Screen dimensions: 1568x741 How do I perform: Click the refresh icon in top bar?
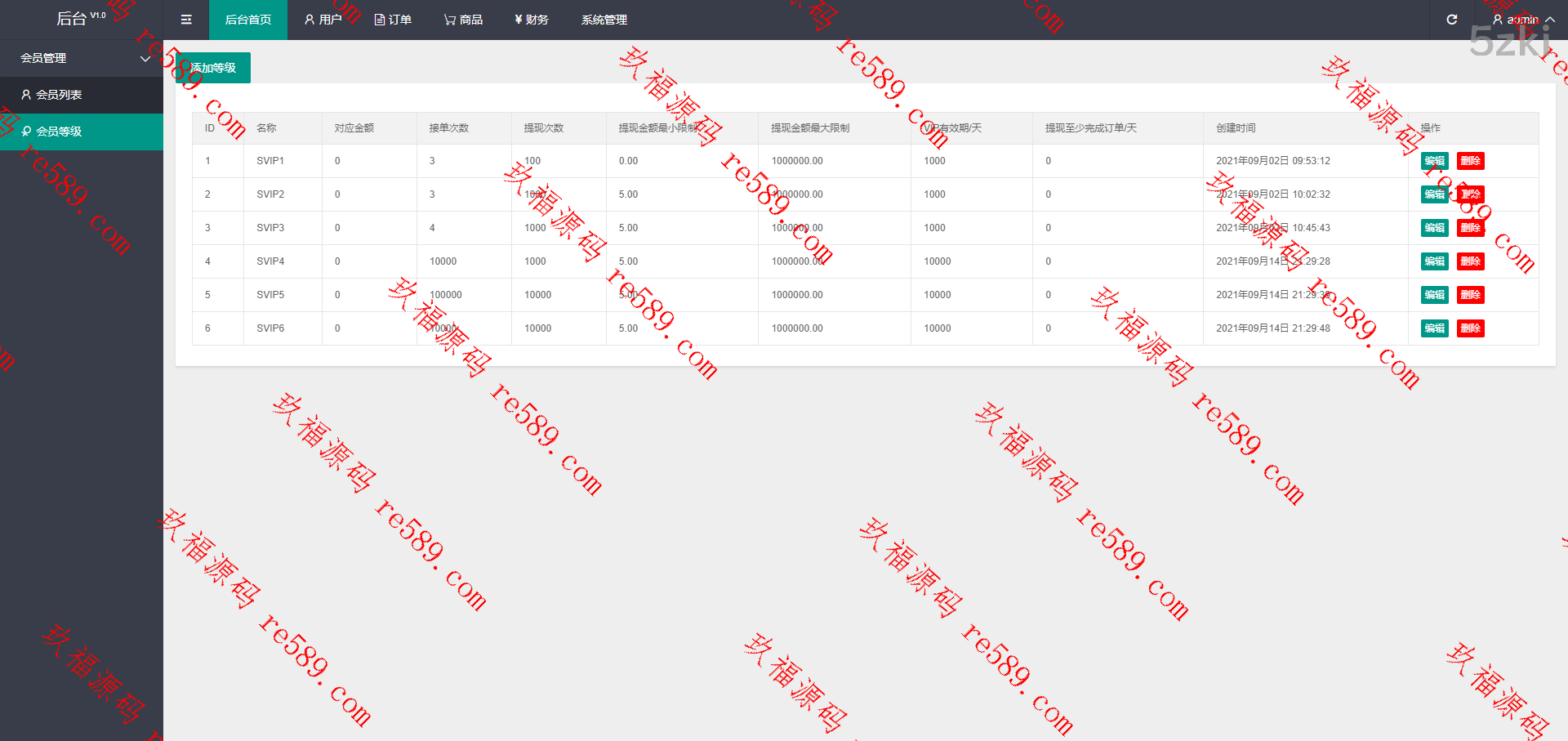point(1451,20)
